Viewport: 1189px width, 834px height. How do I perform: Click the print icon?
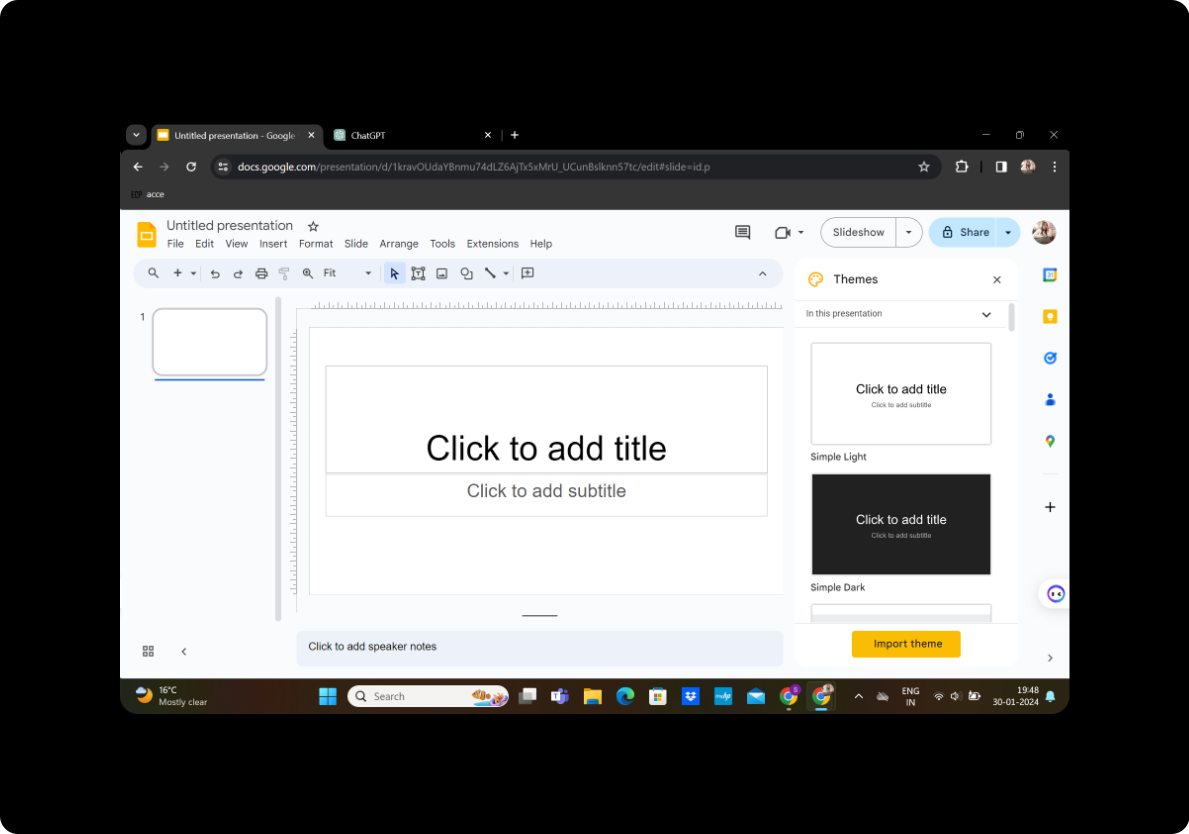pyautogui.click(x=262, y=274)
